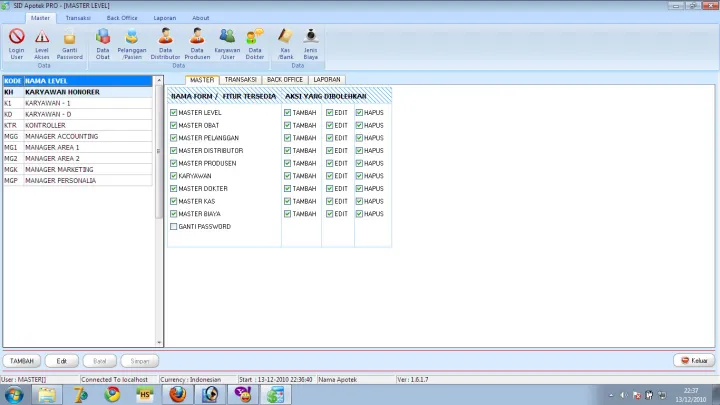Viewport: 720px width, 405px height.
Task: Select the KARYAWAN - D row
Action: (x=78, y=114)
